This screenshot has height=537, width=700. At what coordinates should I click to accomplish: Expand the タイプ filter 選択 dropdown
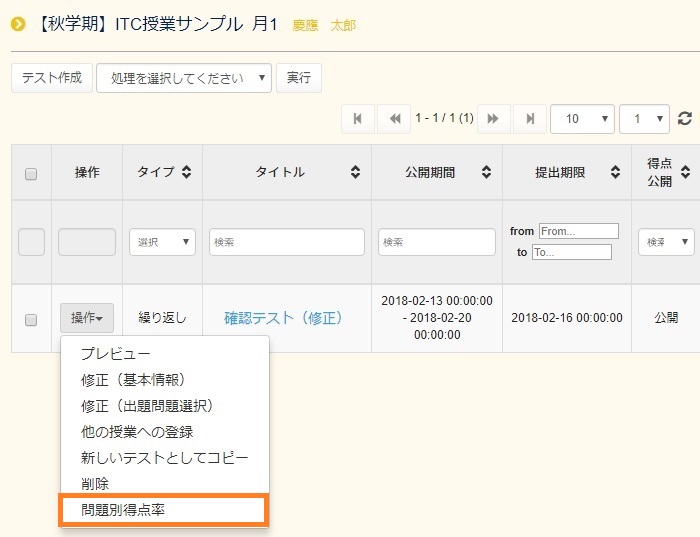pyautogui.click(x=162, y=242)
